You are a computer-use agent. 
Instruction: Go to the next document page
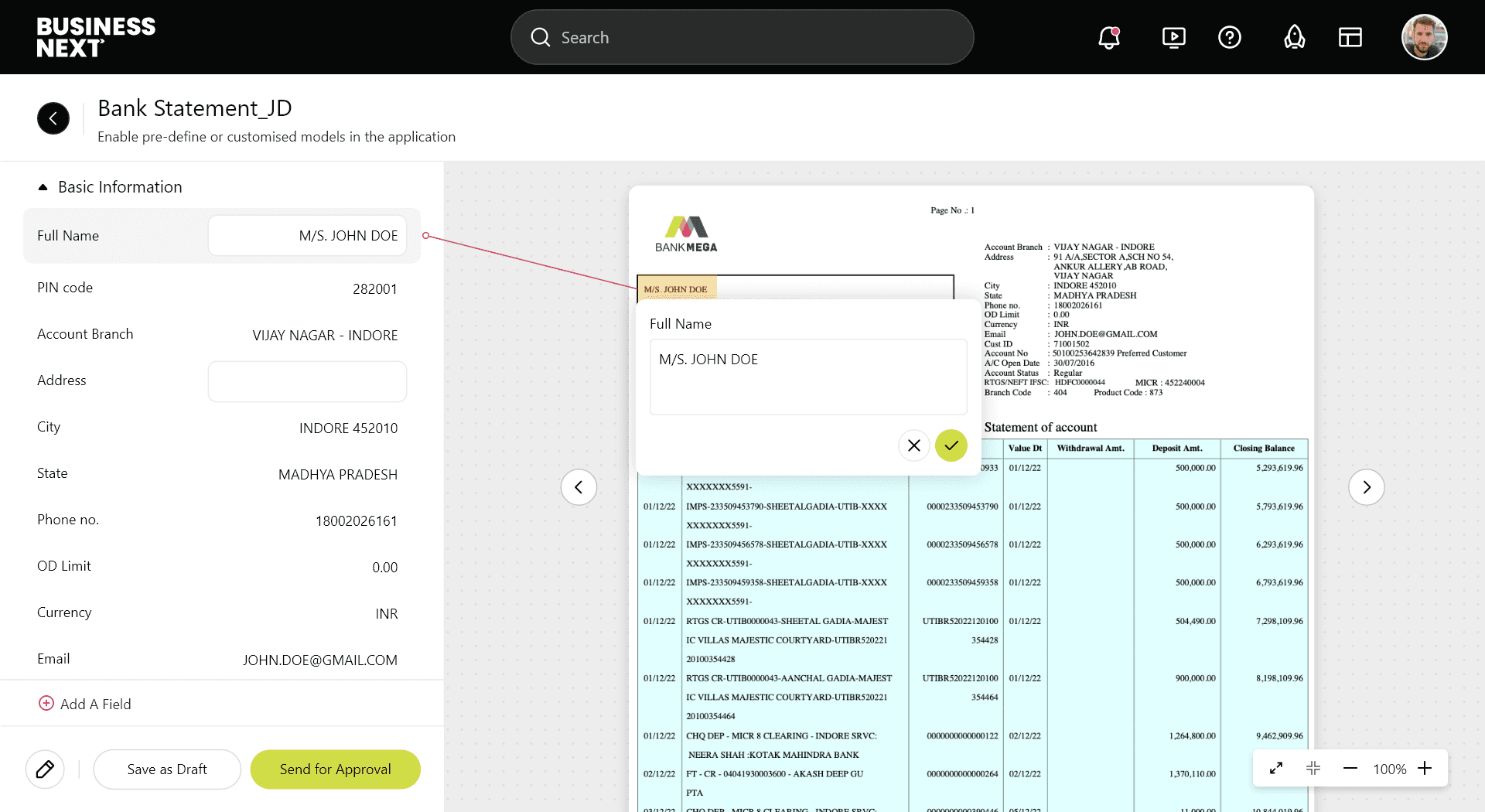(x=1367, y=487)
